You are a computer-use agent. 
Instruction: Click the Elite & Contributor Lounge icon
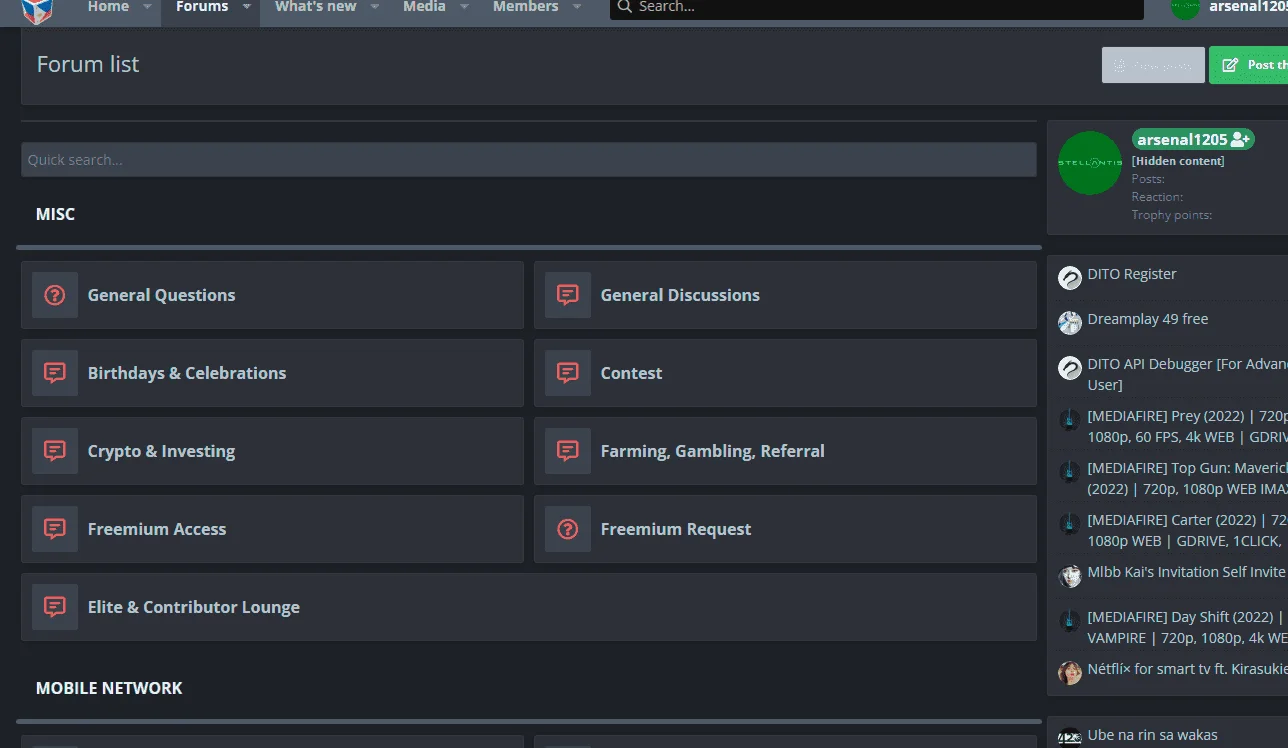(x=55, y=607)
